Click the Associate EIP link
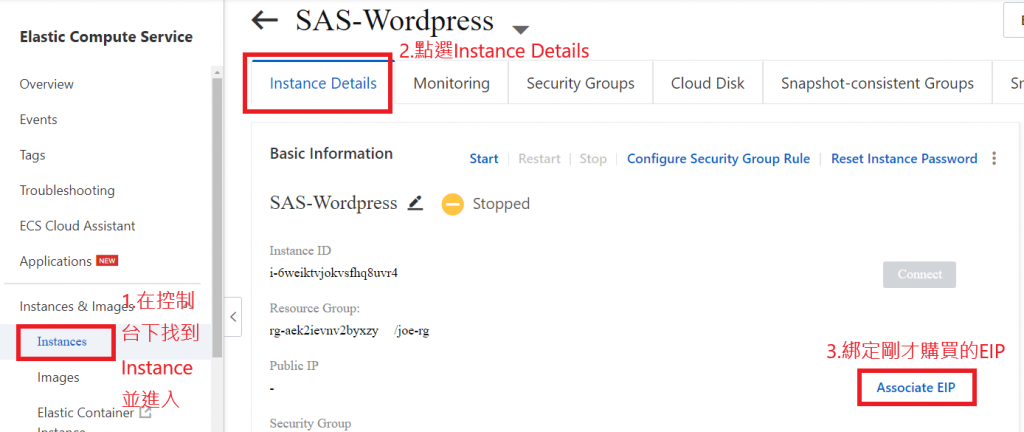1024x432 pixels. (x=916, y=387)
